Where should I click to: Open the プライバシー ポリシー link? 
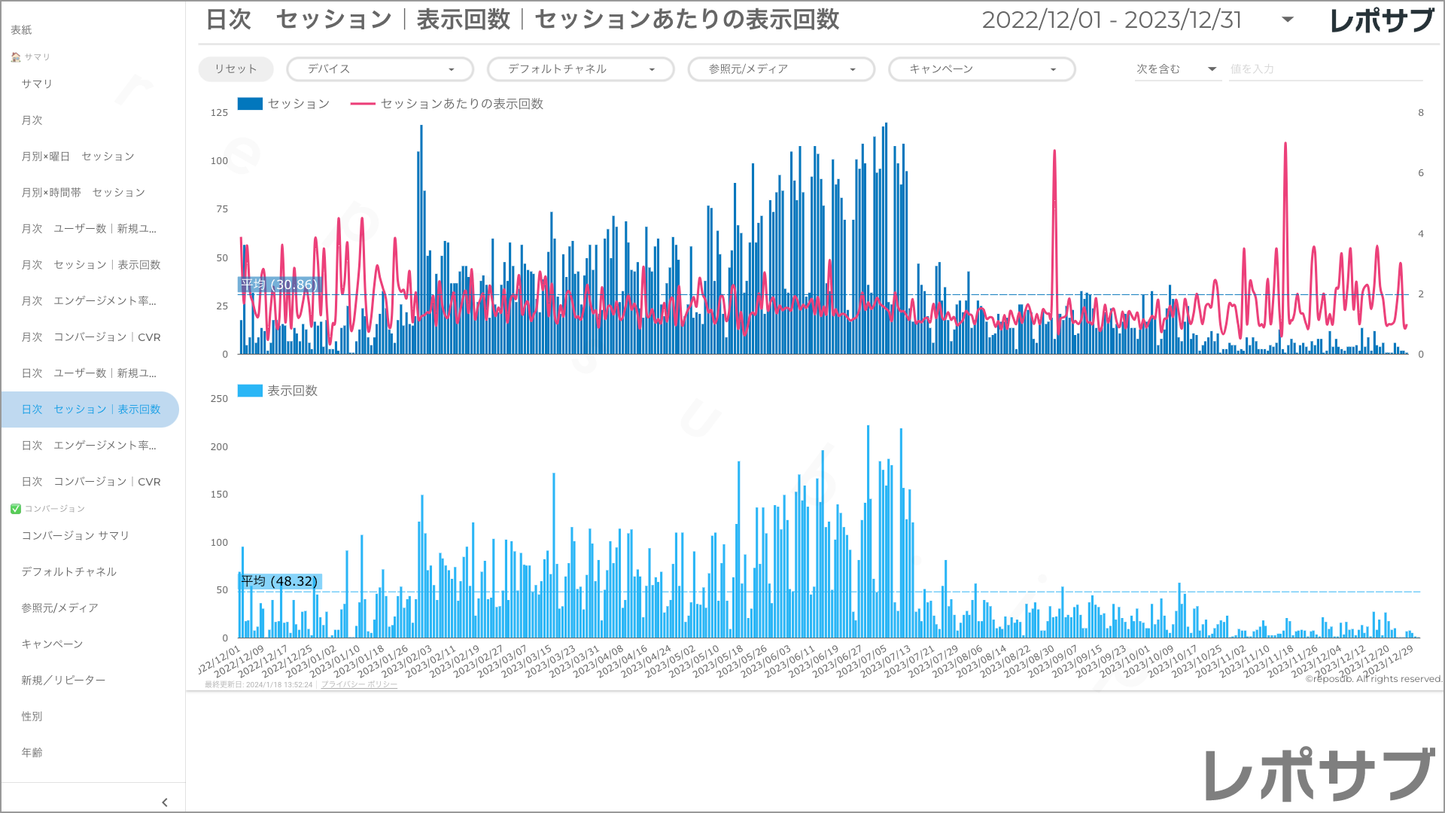359,685
